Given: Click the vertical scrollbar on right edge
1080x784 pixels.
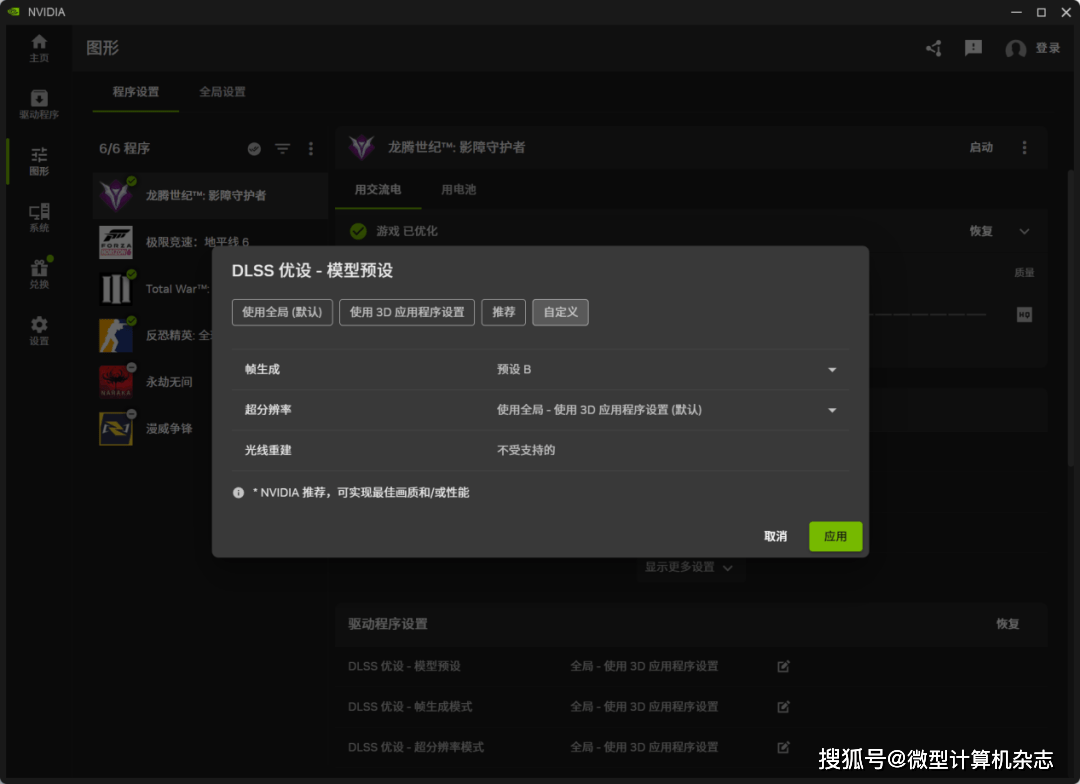Looking at the screenshot, I should pyautogui.click(x=1070, y=317).
